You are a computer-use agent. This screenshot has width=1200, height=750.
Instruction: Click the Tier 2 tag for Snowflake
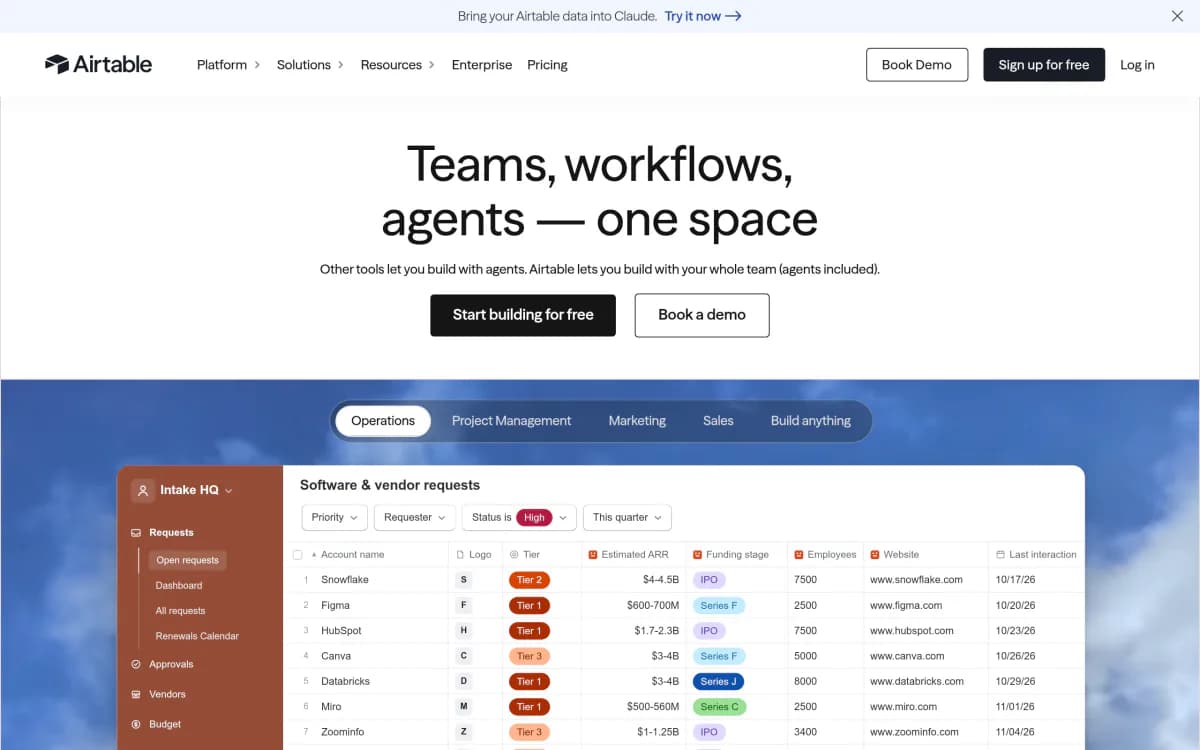click(x=529, y=580)
